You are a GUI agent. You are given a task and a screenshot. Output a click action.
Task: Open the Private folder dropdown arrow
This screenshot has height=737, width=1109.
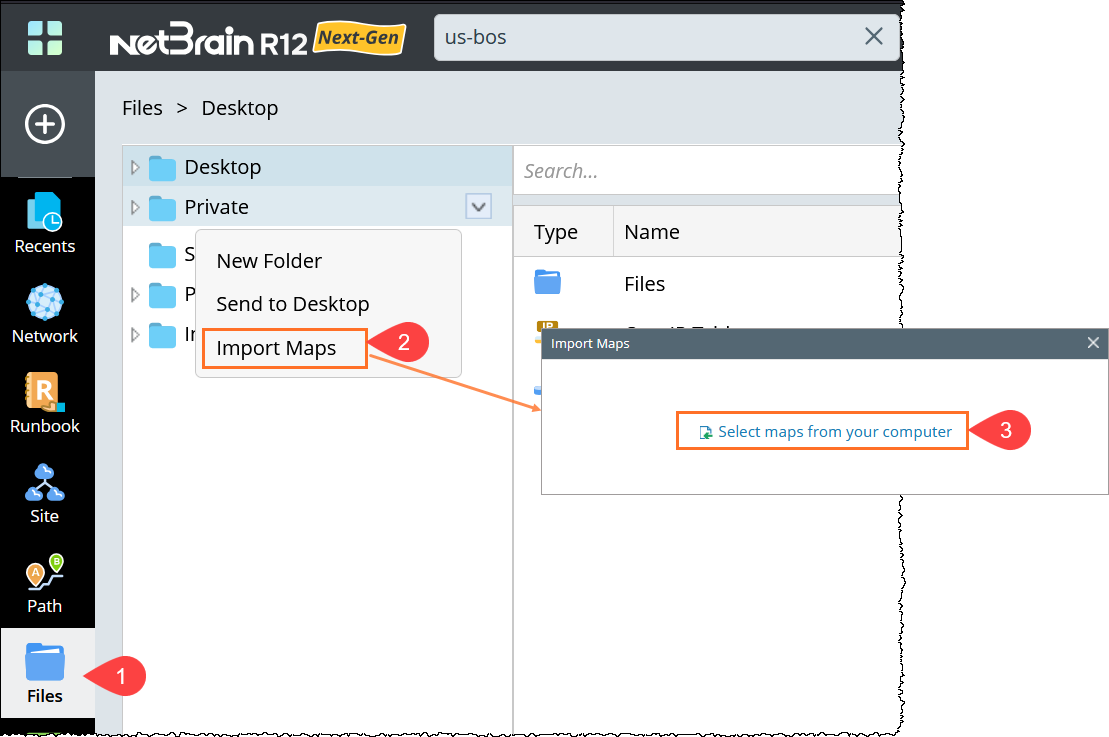click(x=478, y=207)
